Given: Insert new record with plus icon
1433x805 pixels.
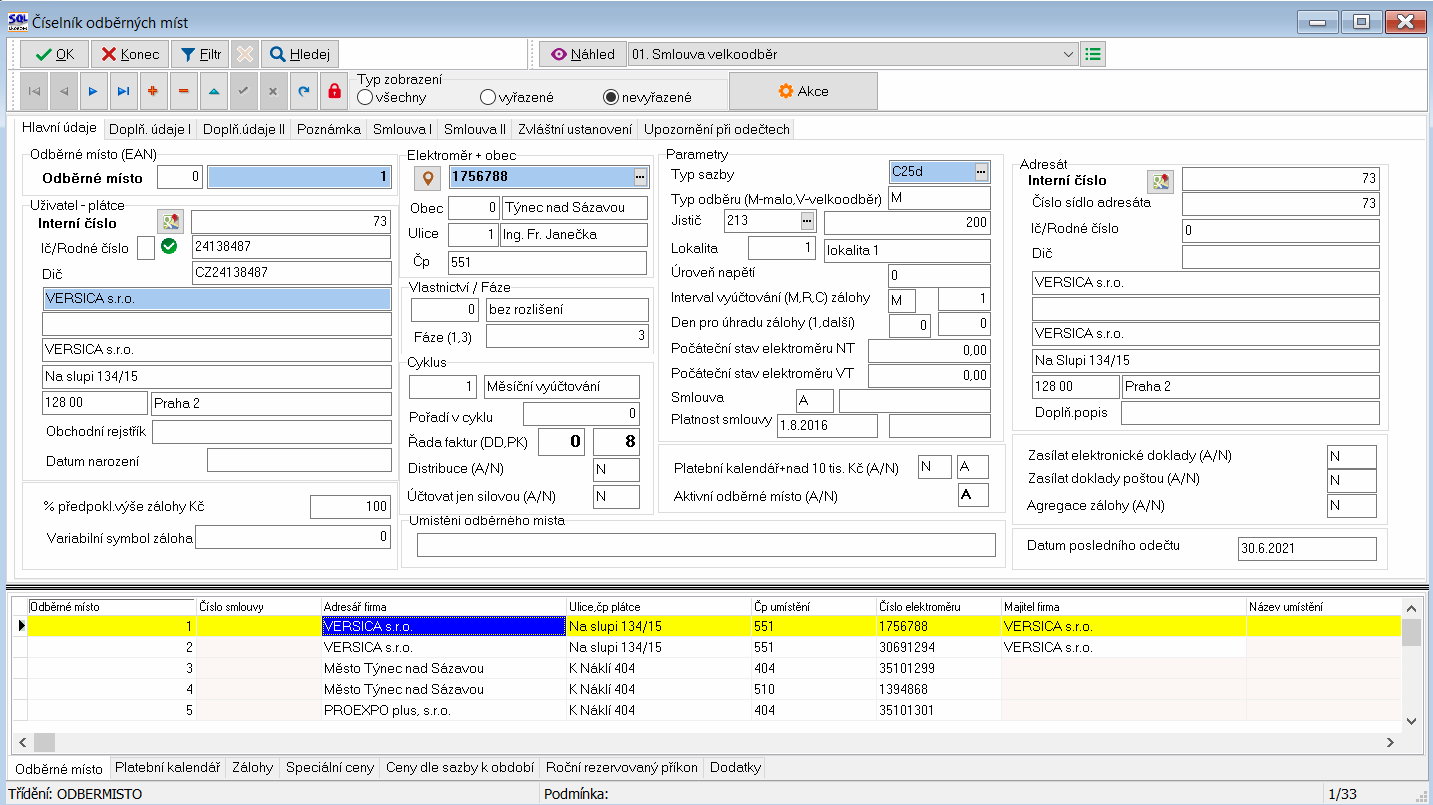Looking at the screenshot, I should point(153,91).
